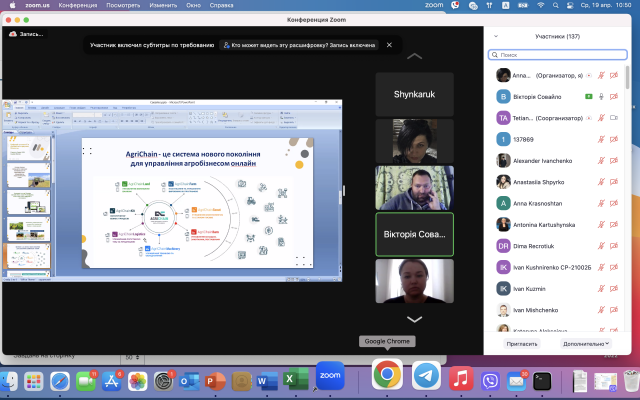The width and height of the screenshot is (640, 400).
Task: Show previous video tiles with up chevron
Action: click(x=414, y=56)
